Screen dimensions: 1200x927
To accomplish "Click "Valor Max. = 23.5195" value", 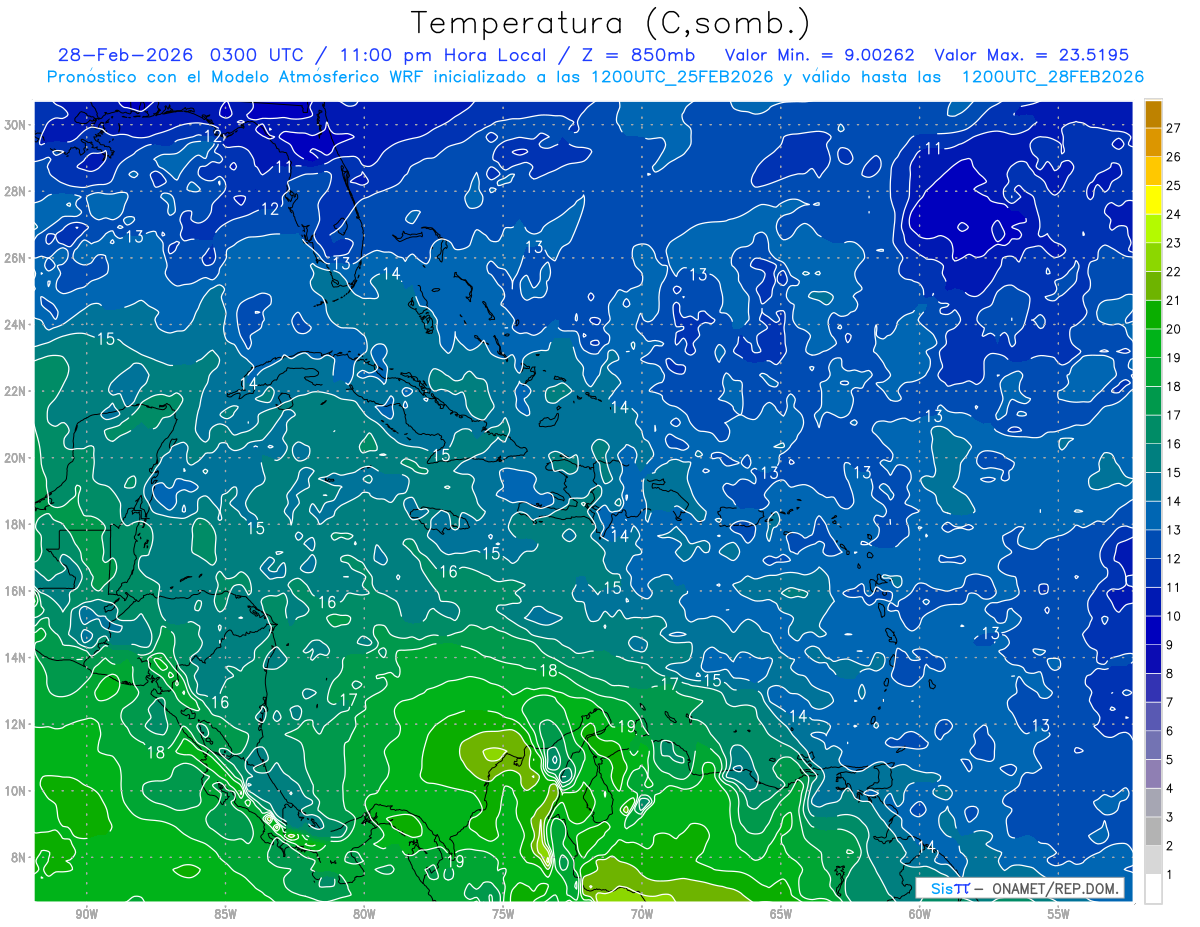I will tap(1032, 55).
